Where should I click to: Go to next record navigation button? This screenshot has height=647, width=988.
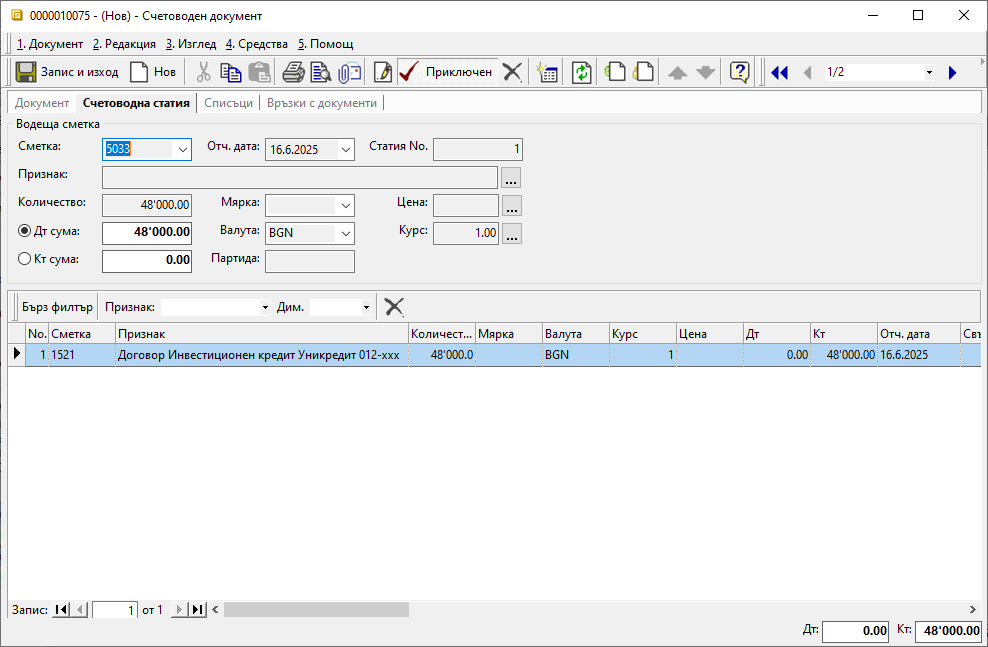180,609
